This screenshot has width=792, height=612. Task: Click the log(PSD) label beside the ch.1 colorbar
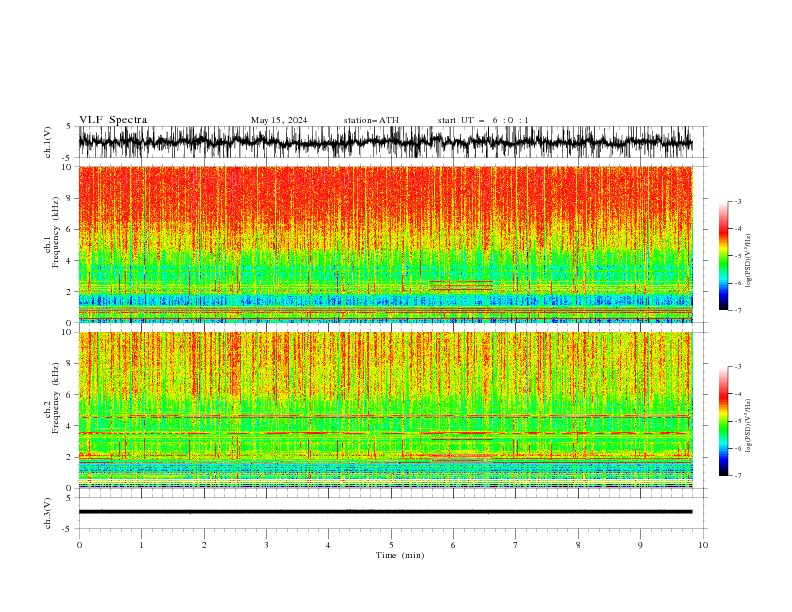(749, 261)
